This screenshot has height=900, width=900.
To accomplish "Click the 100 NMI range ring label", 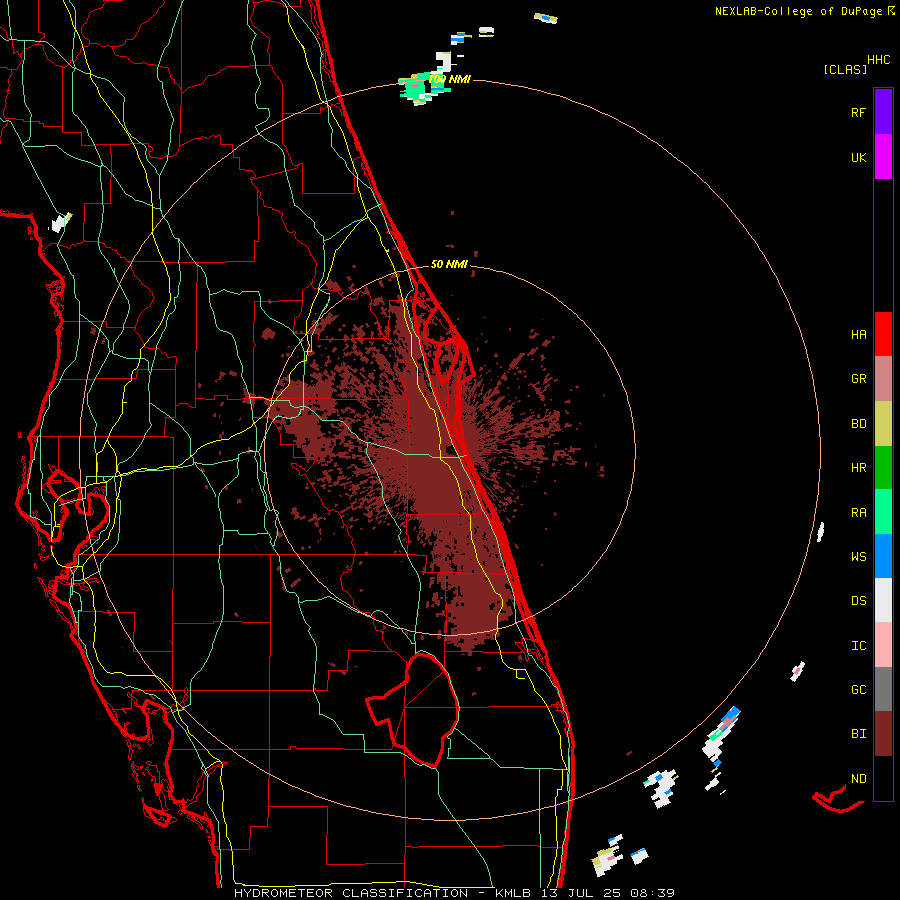I will [449, 79].
